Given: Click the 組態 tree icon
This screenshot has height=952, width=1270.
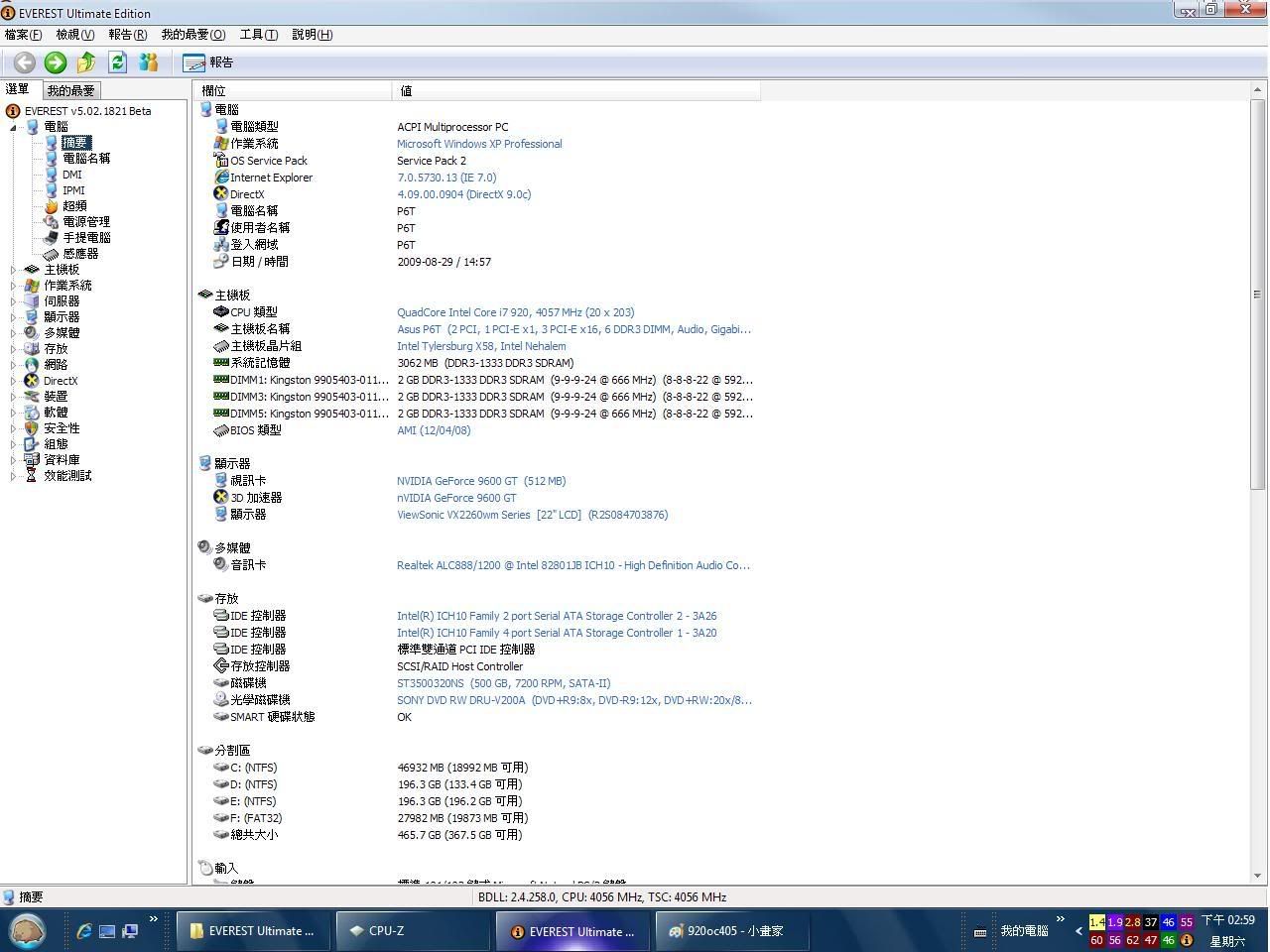Looking at the screenshot, I should click(32, 444).
